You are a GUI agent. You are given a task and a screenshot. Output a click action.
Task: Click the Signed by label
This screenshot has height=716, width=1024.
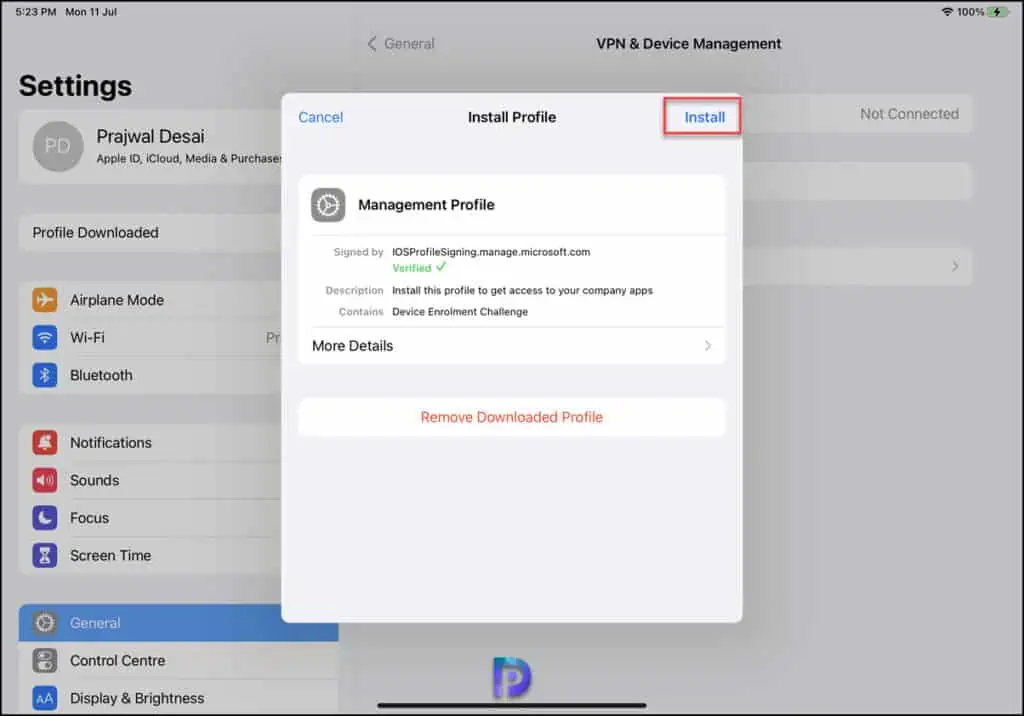pos(358,252)
